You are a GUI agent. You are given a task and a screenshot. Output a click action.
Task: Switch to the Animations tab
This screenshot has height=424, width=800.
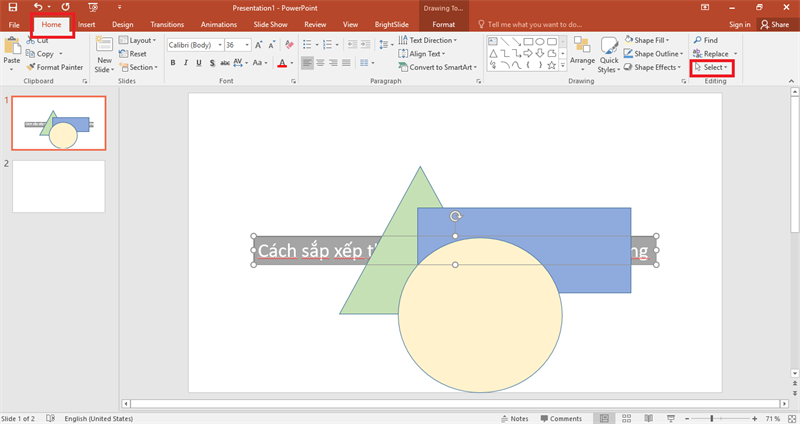218,24
